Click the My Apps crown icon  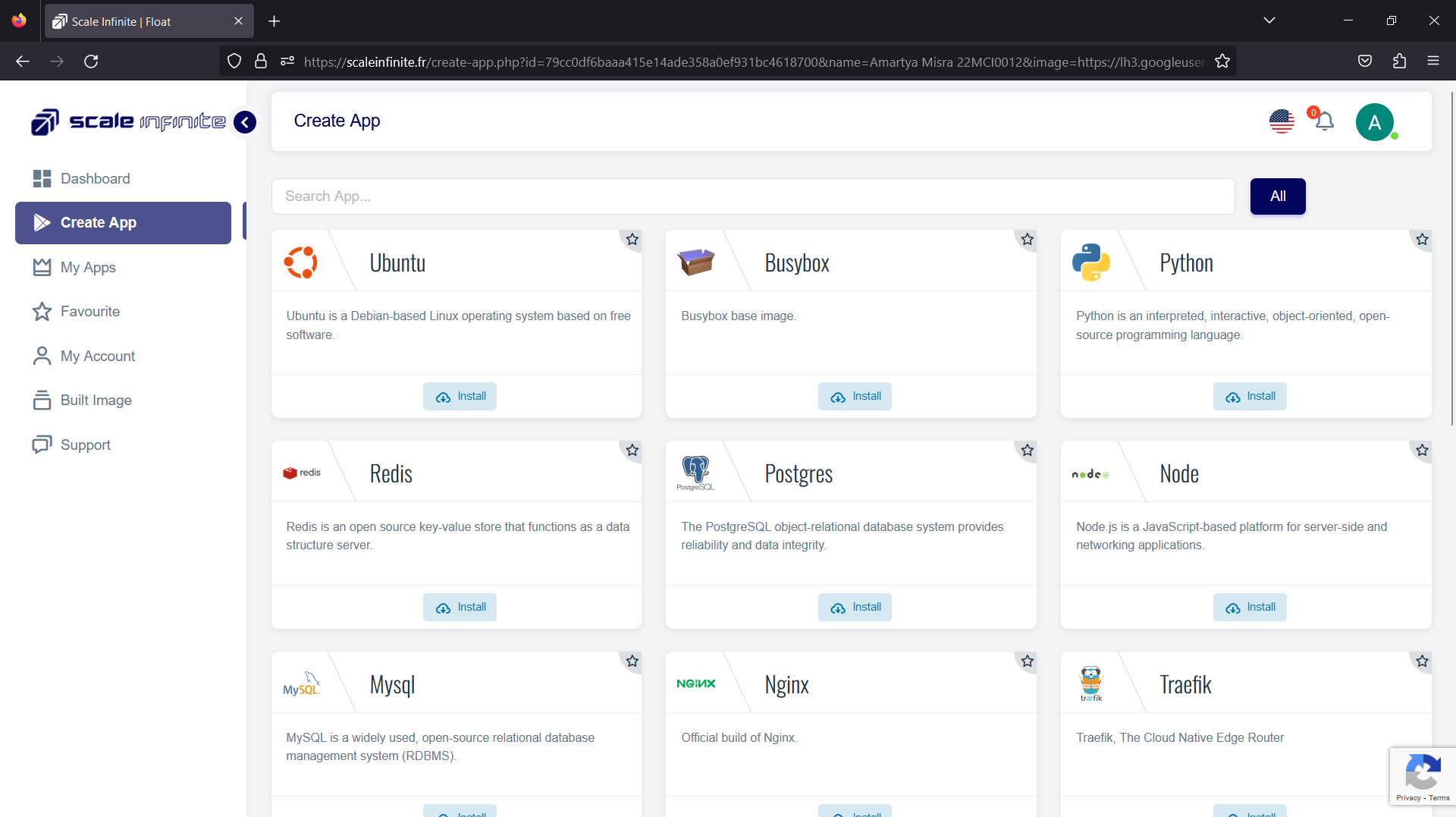pyautogui.click(x=42, y=267)
